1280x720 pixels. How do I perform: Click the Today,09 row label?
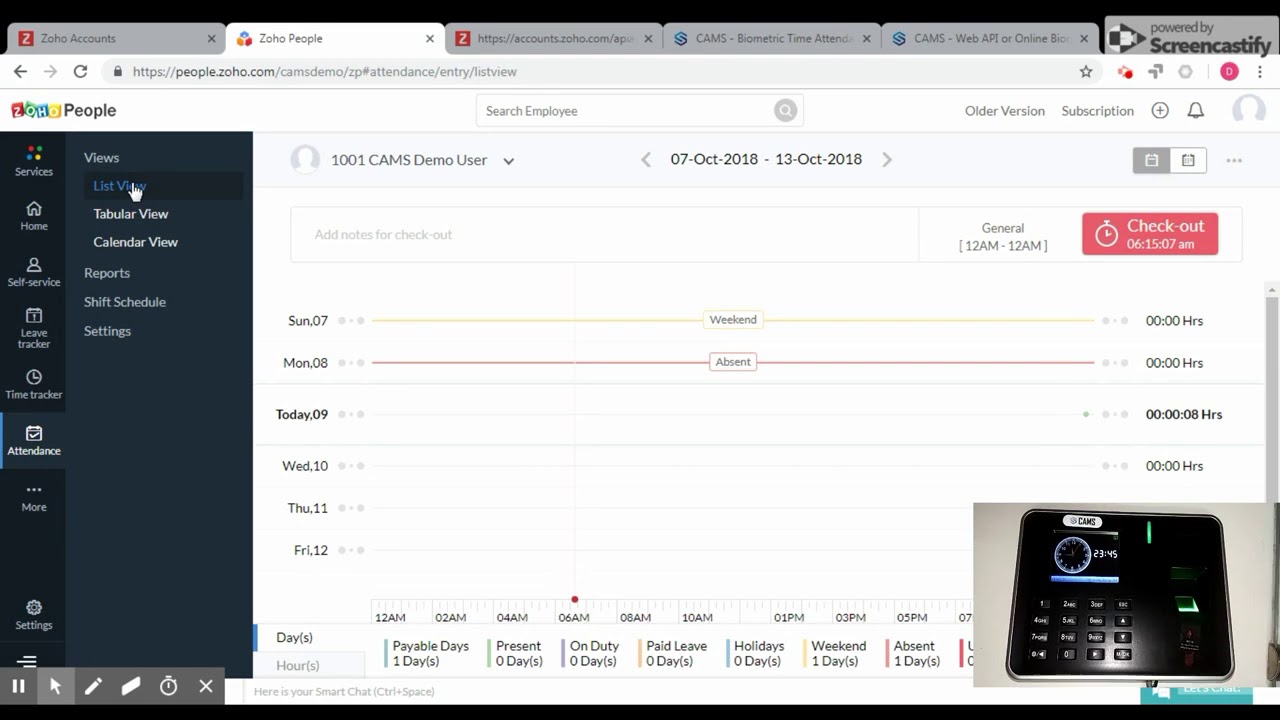(302, 414)
